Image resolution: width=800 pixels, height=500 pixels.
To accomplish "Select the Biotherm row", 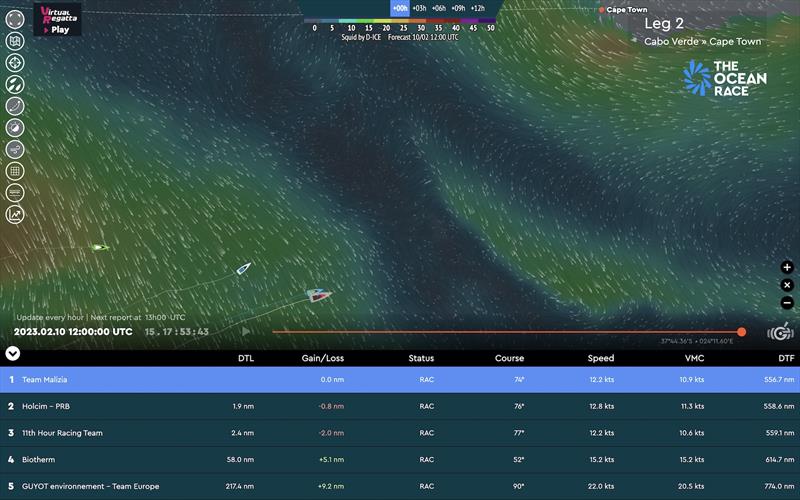I will pos(400,460).
